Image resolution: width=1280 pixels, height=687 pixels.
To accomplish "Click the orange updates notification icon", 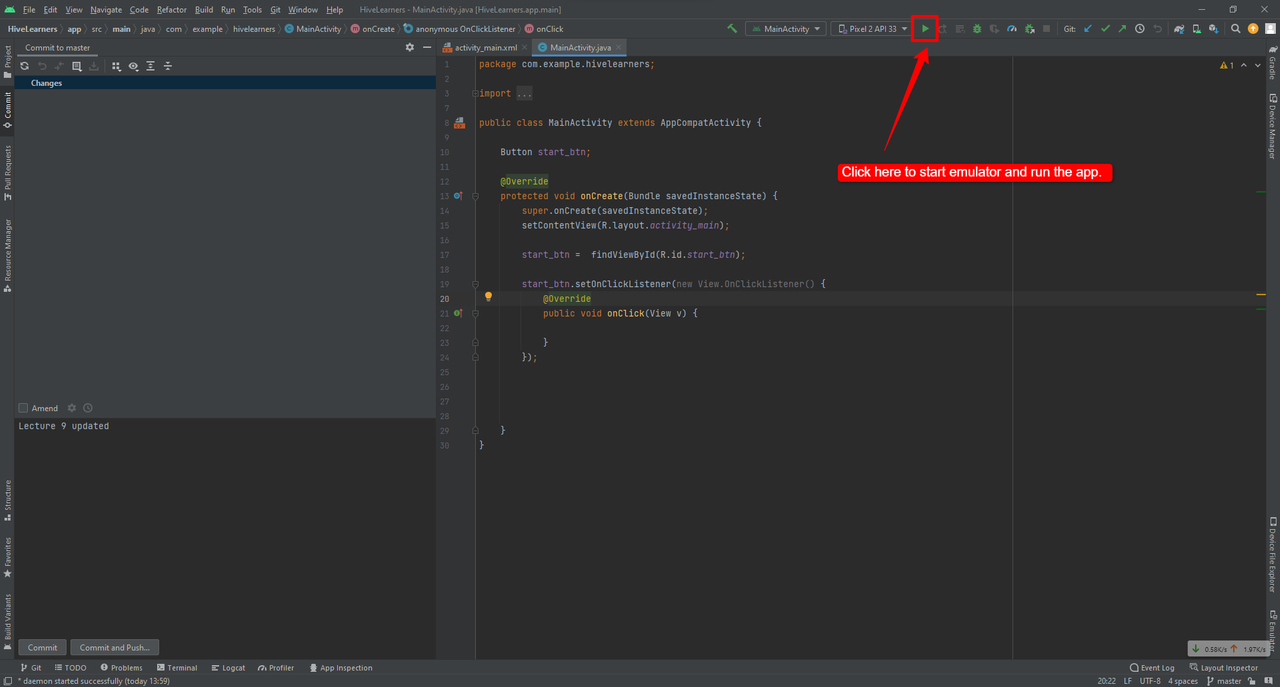I will click(x=1253, y=29).
